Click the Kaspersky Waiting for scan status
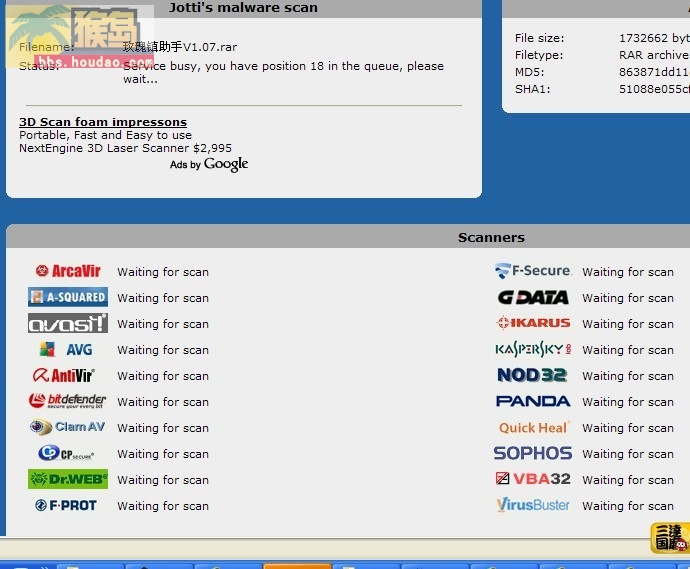Screen dimensions: 690x569 tap(628, 350)
